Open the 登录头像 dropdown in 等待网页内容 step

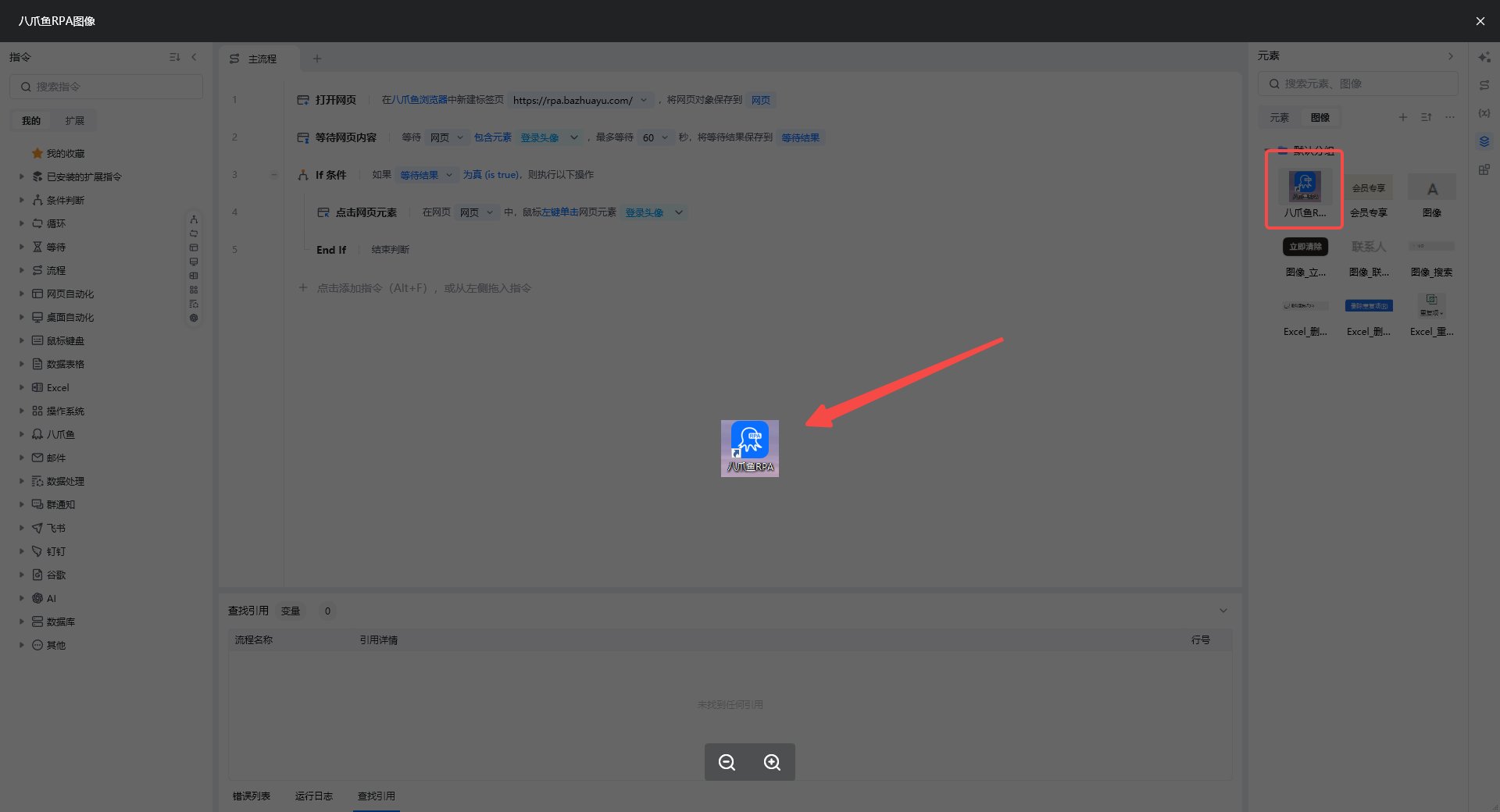pos(574,137)
